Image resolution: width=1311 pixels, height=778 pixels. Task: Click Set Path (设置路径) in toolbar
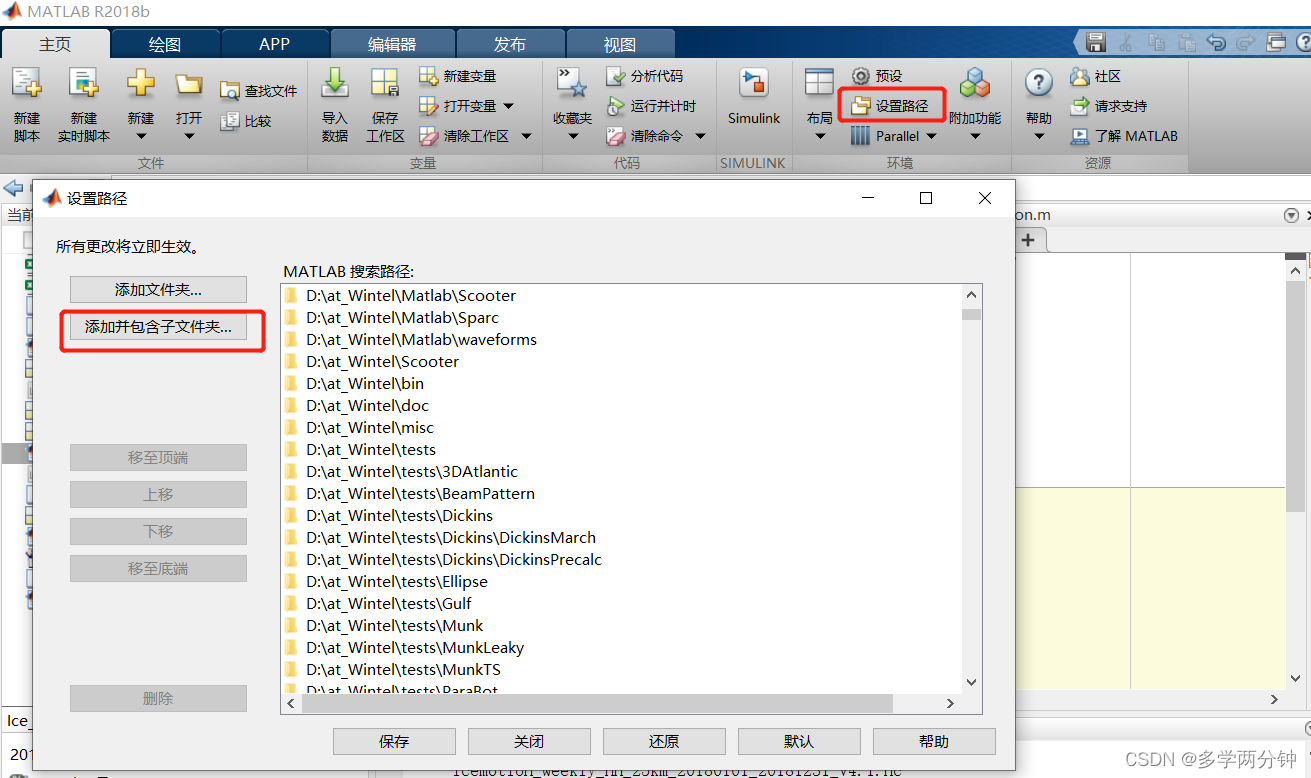[x=890, y=106]
